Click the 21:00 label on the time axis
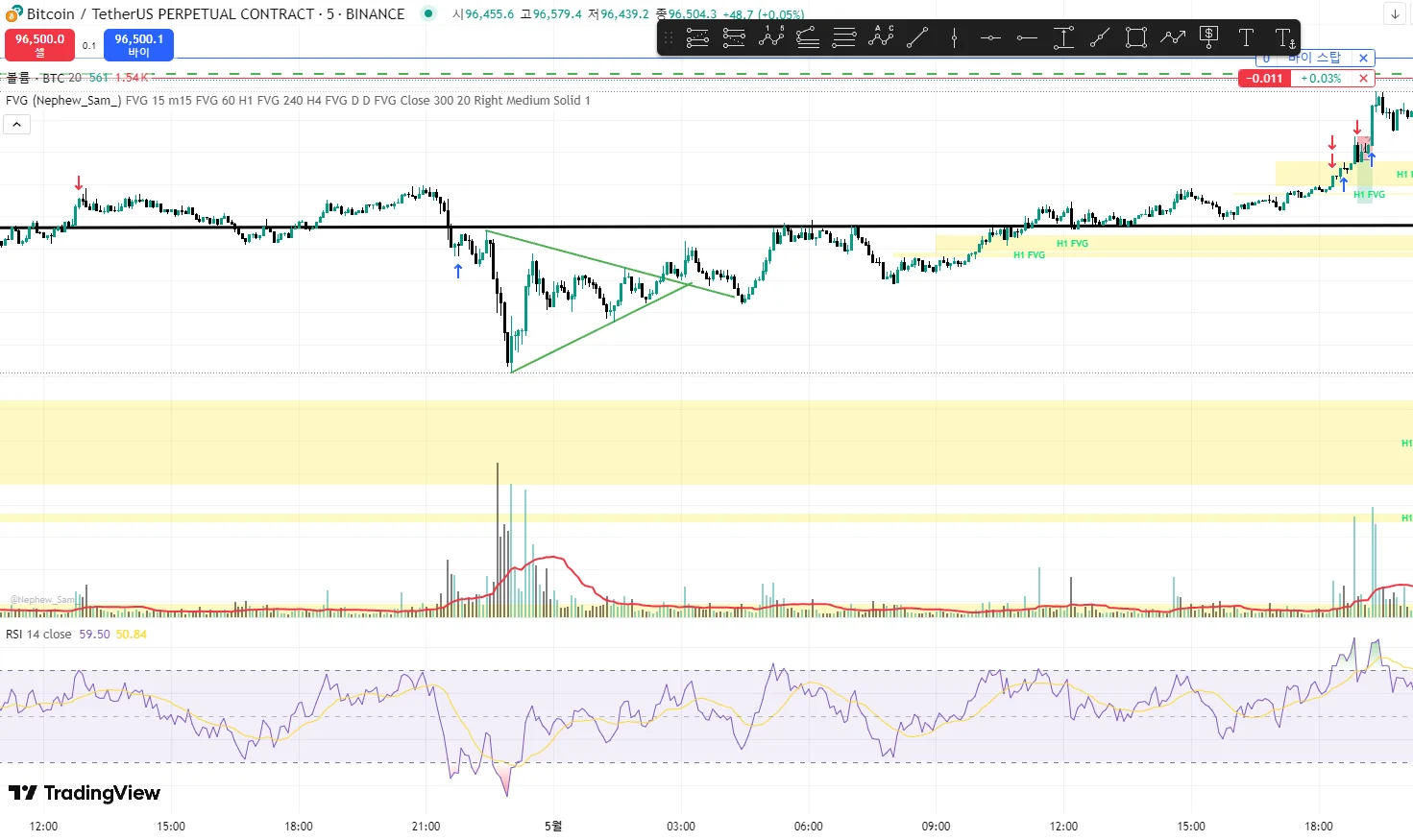Image resolution: width=1413 pixels, height=840 pixels. pos(426,827)
